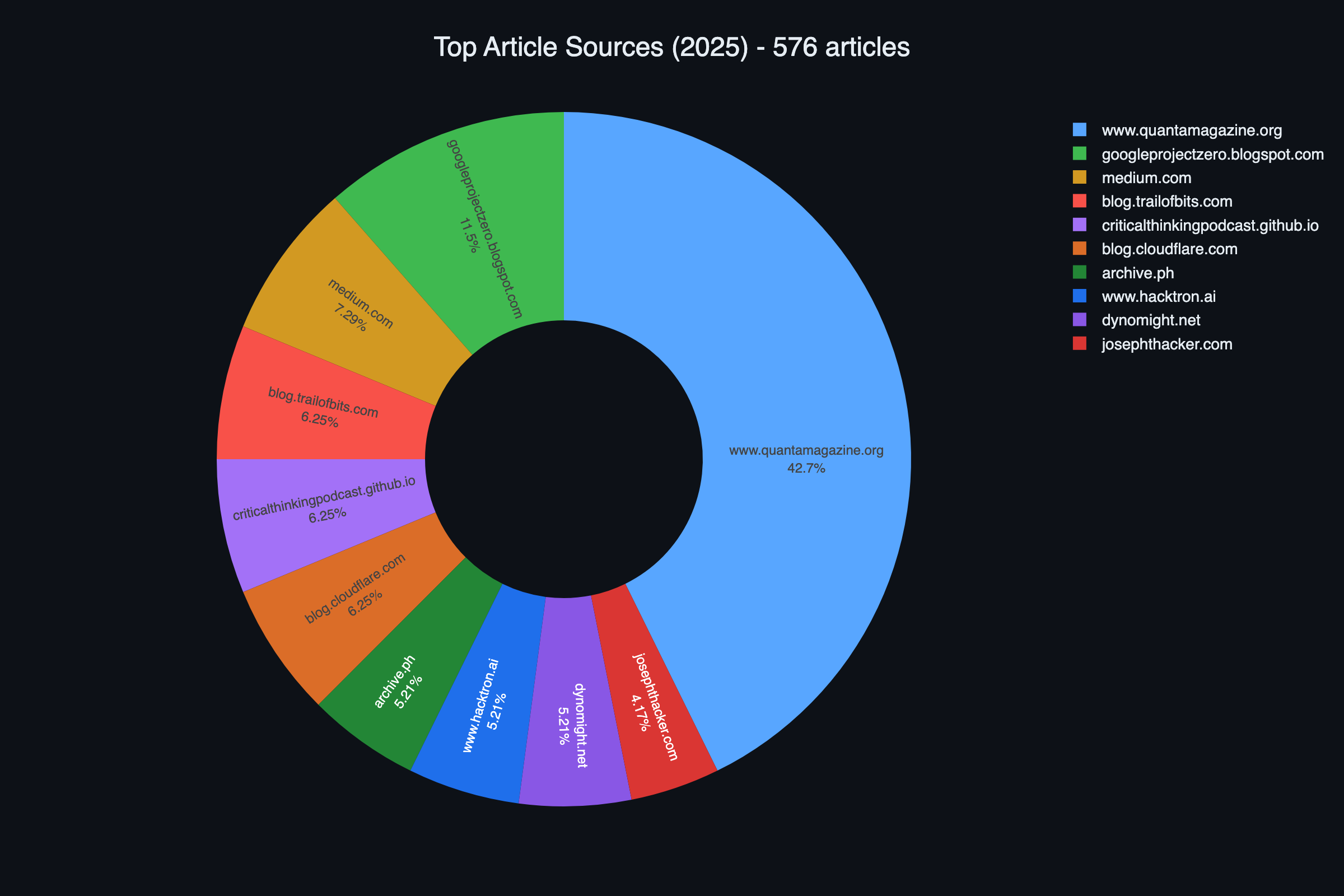The width and height of the screenshot is (1344, 896).
Task: Toggle googleprojectzero.blogspot.com legend entry
Action: click(1212, 155)
